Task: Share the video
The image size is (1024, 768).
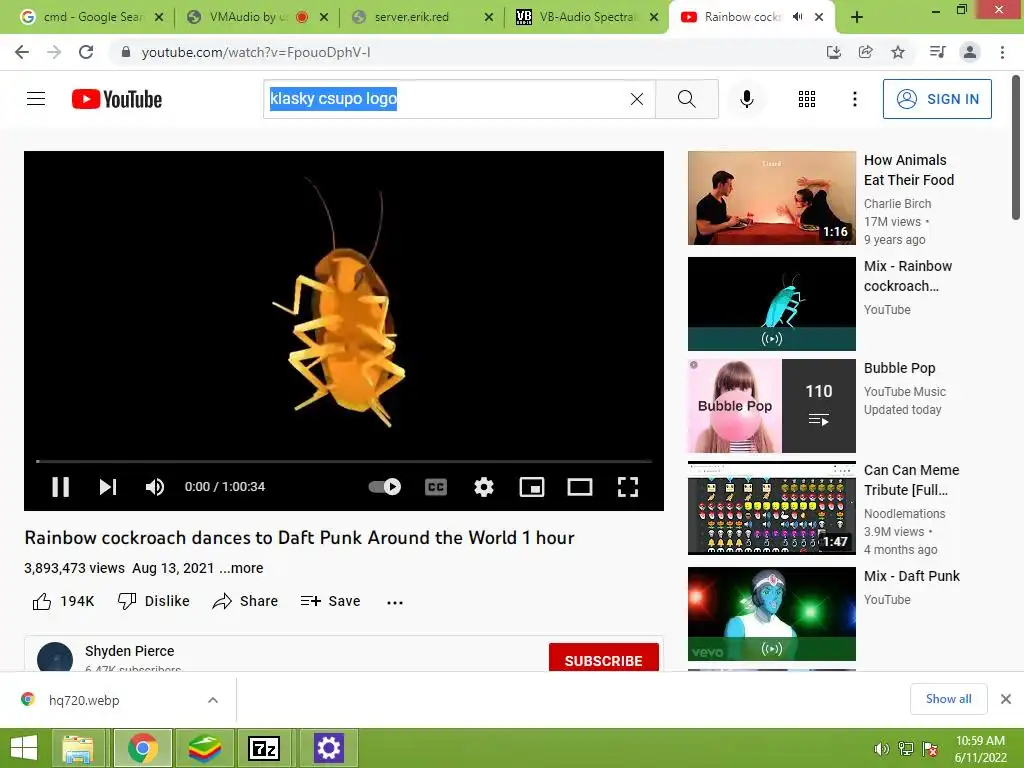Action: point(245,601)
